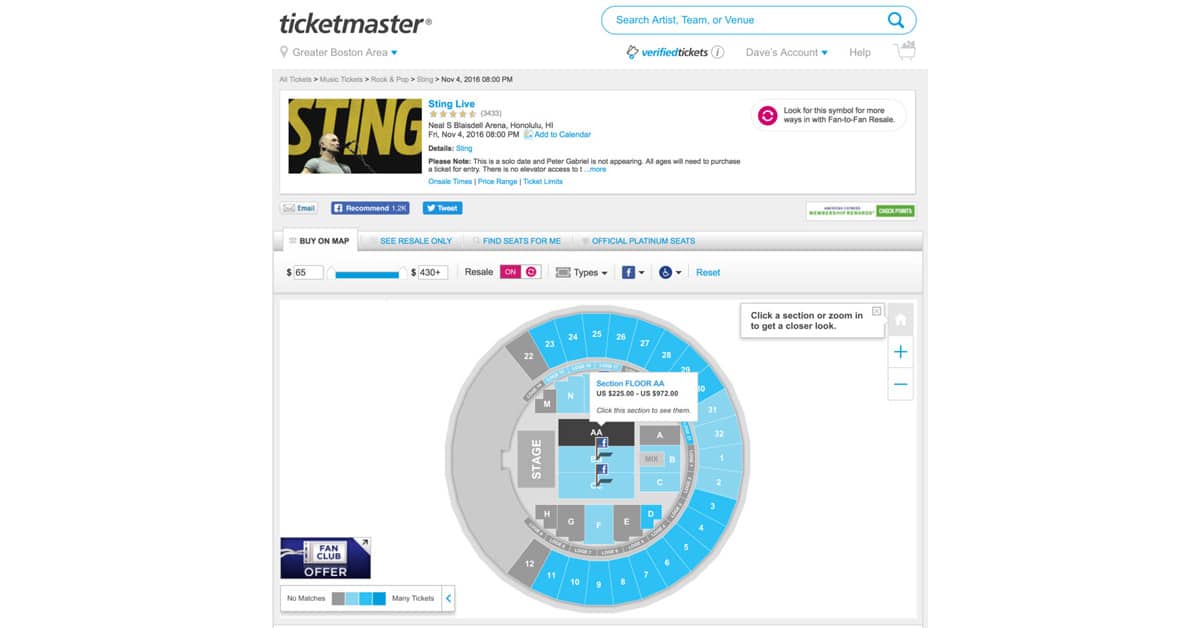Click the Email share icon
Viewport: 1200px width, 628px height.
pos(299,208)
